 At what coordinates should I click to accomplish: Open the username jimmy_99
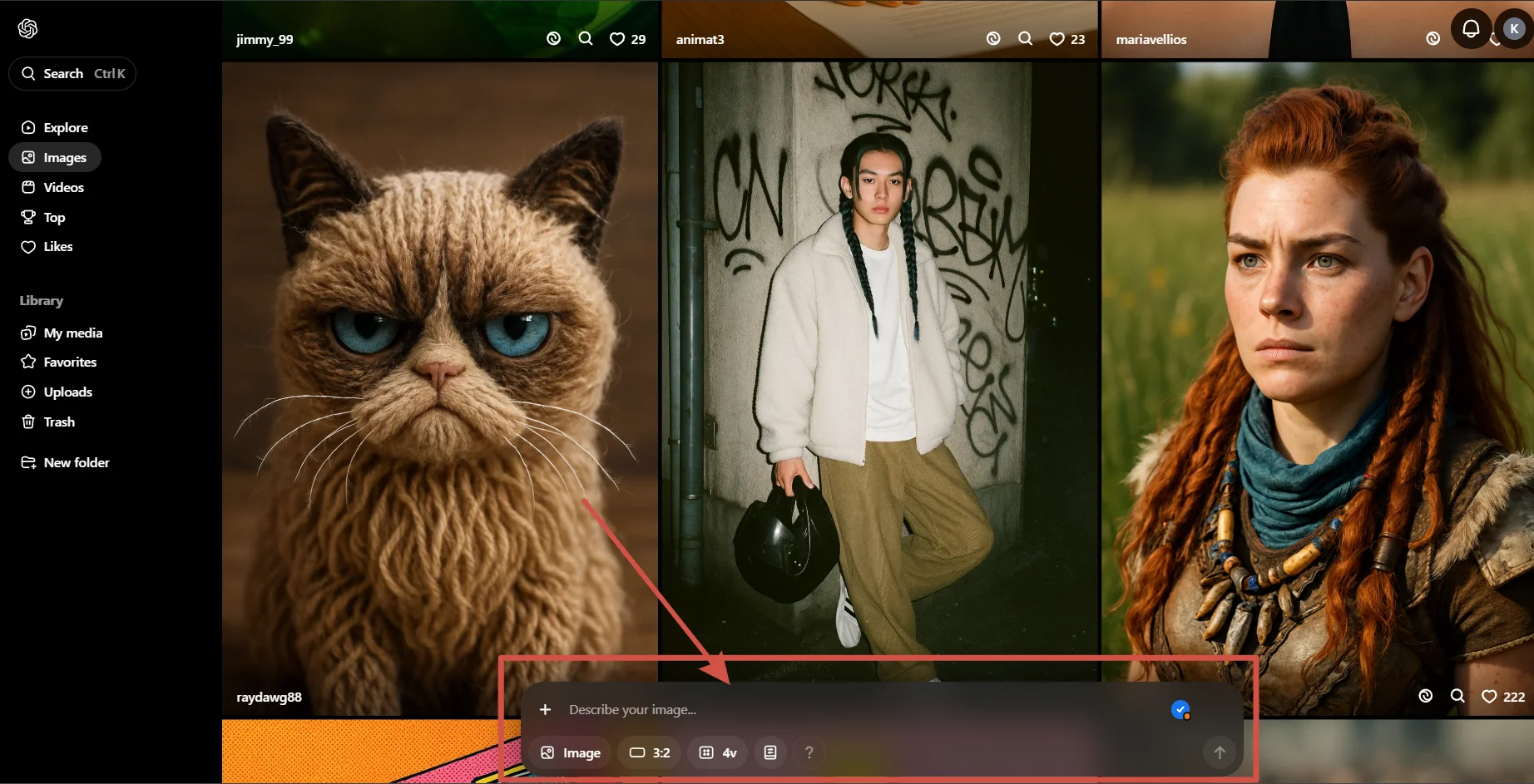[265, 39]
